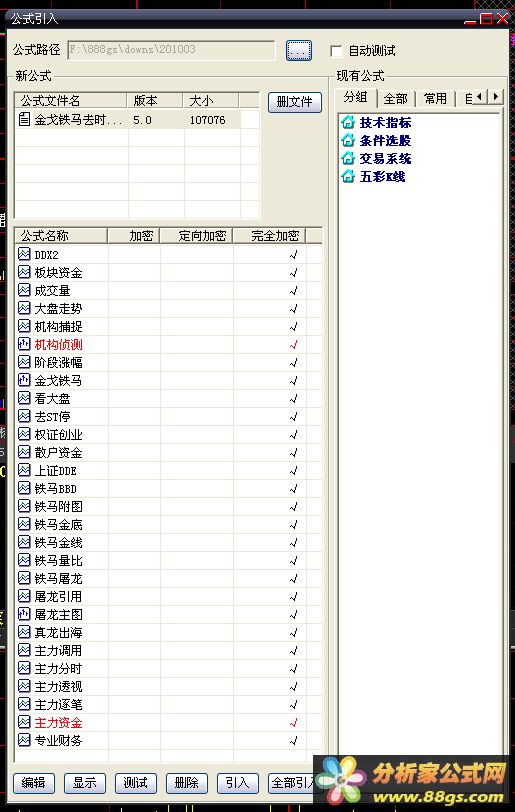The image size is (515, 812).
Task: Select the 主力资金 formula icon
Action: click(x=24, y=722)
